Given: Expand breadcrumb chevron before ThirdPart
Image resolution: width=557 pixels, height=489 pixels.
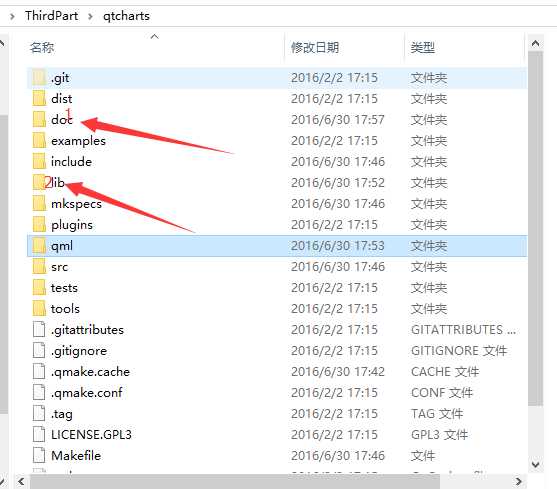Looking at the screenshot, I should tap(12, 16).
